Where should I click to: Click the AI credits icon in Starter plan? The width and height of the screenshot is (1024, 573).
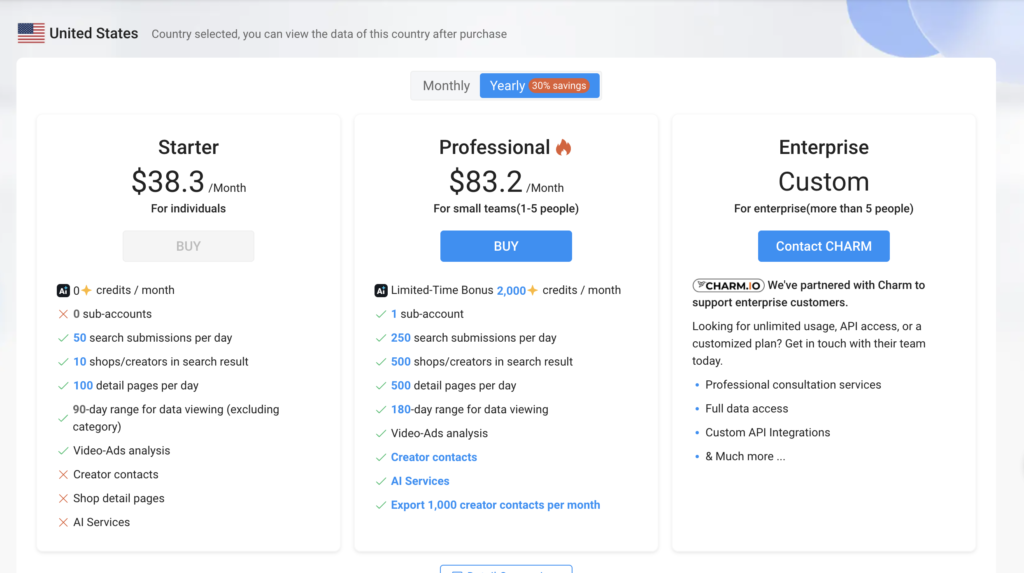[x=63, y=290]
